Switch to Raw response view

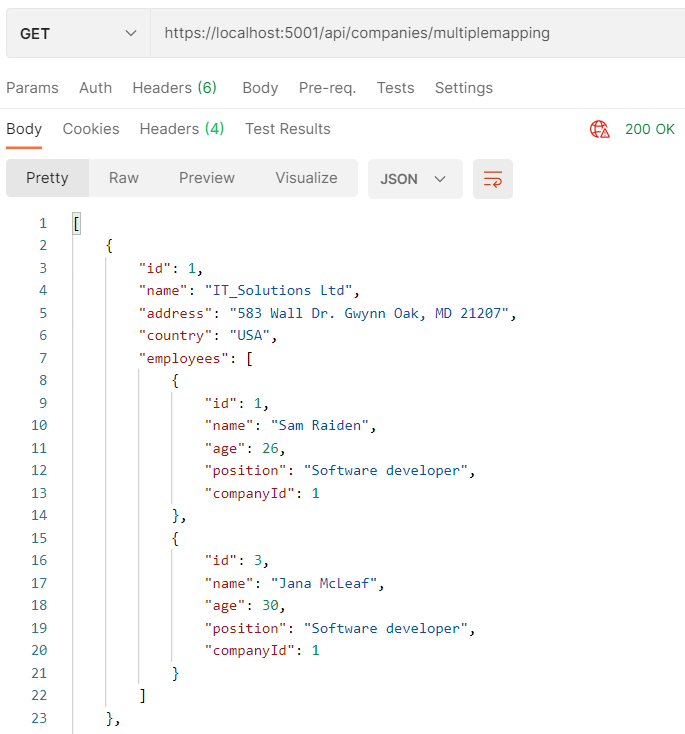tap(124, 178)
